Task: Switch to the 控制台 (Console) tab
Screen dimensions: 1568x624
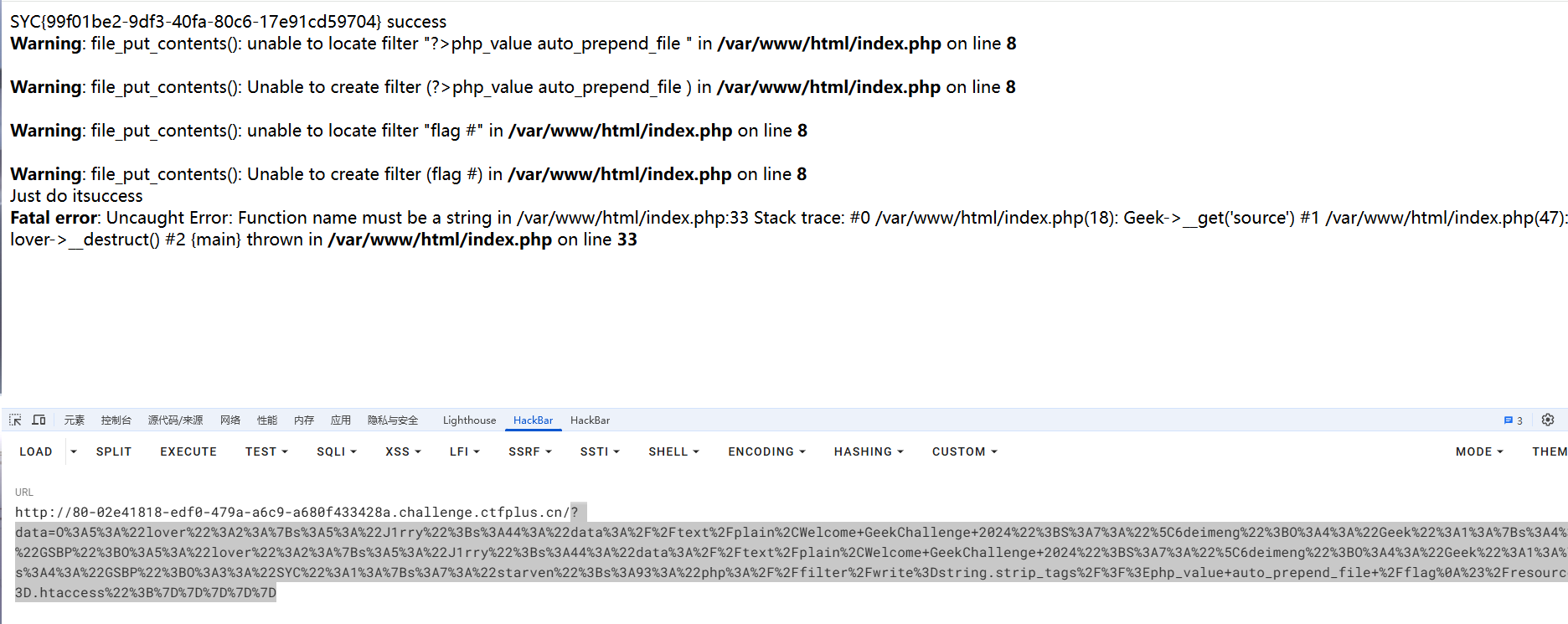Action: 116,420
